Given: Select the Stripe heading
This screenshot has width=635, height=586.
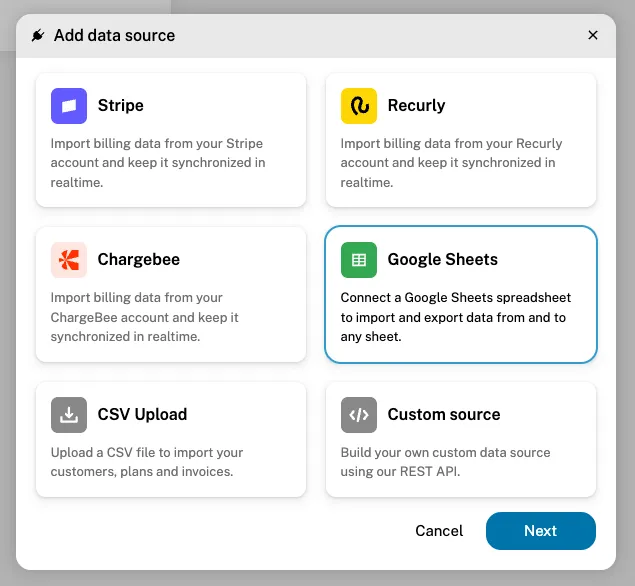Looking at the screenshot, I should click(x=121, y=105).
